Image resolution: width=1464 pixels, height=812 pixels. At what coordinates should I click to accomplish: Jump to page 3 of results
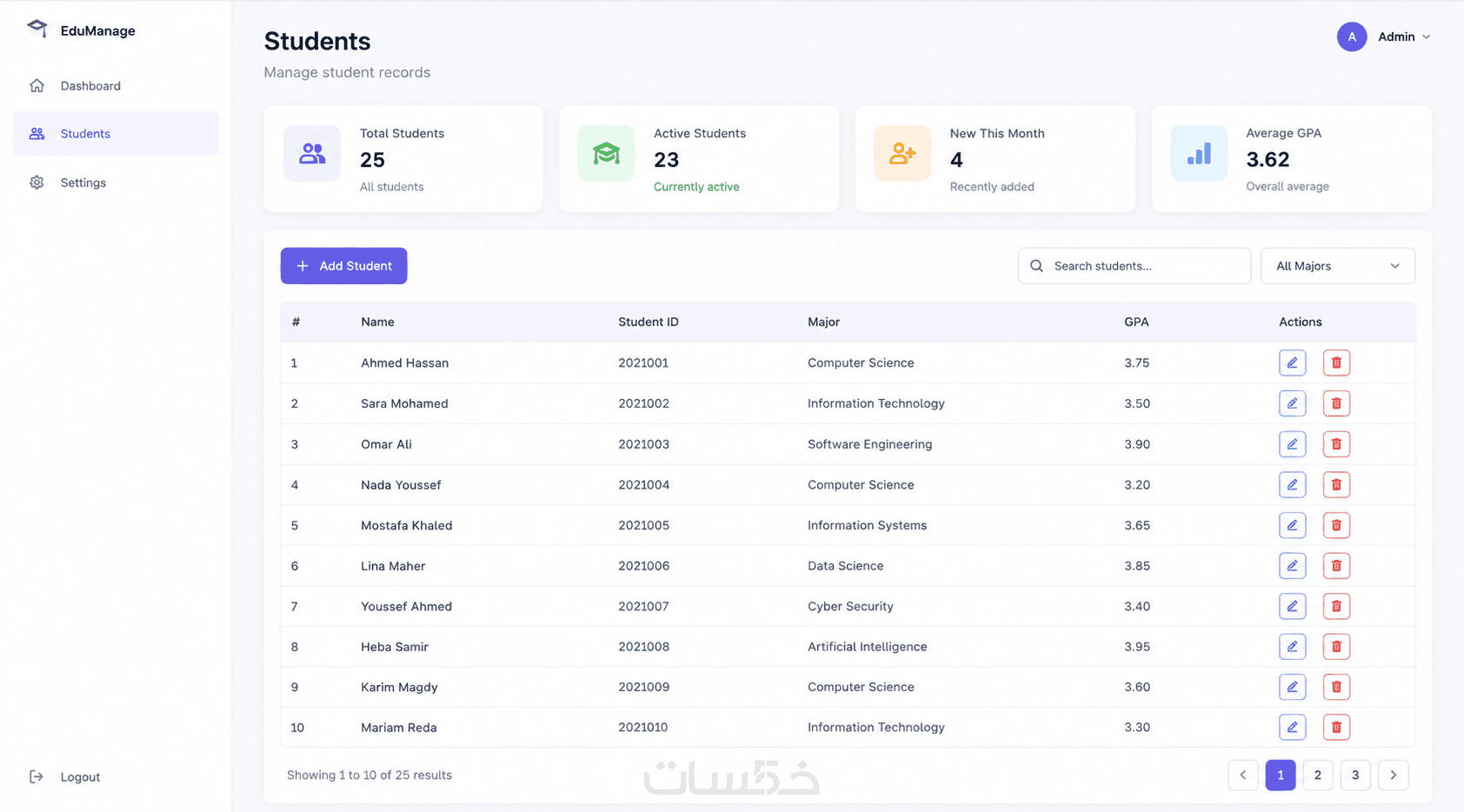(x=1355, y=775)
